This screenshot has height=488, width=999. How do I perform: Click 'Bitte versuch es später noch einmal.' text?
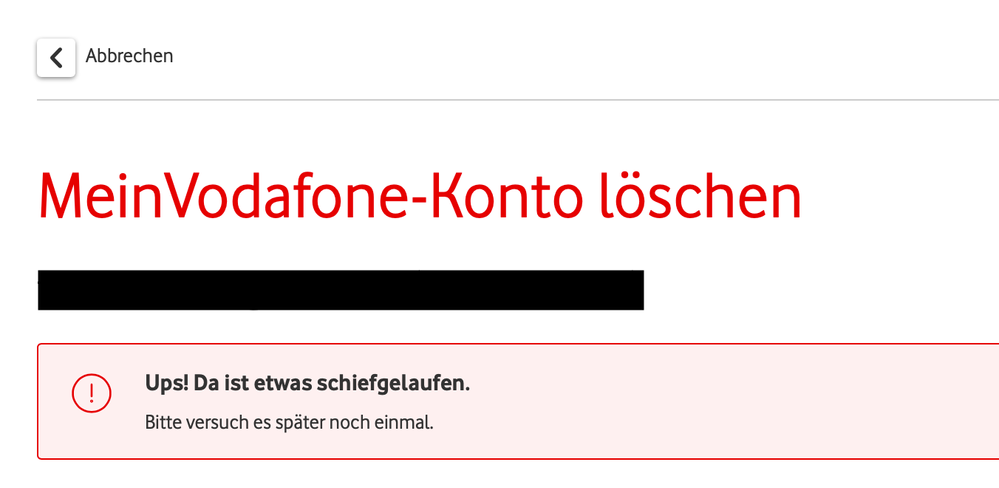tap(289, 422)
